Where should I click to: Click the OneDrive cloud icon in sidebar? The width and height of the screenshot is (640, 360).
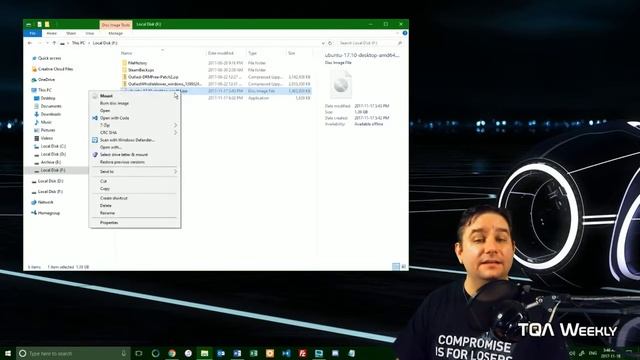(x=34, y=80)
